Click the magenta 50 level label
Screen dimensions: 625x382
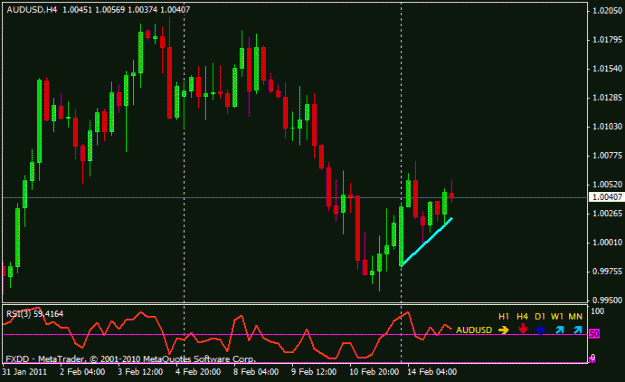click(594, 334)
